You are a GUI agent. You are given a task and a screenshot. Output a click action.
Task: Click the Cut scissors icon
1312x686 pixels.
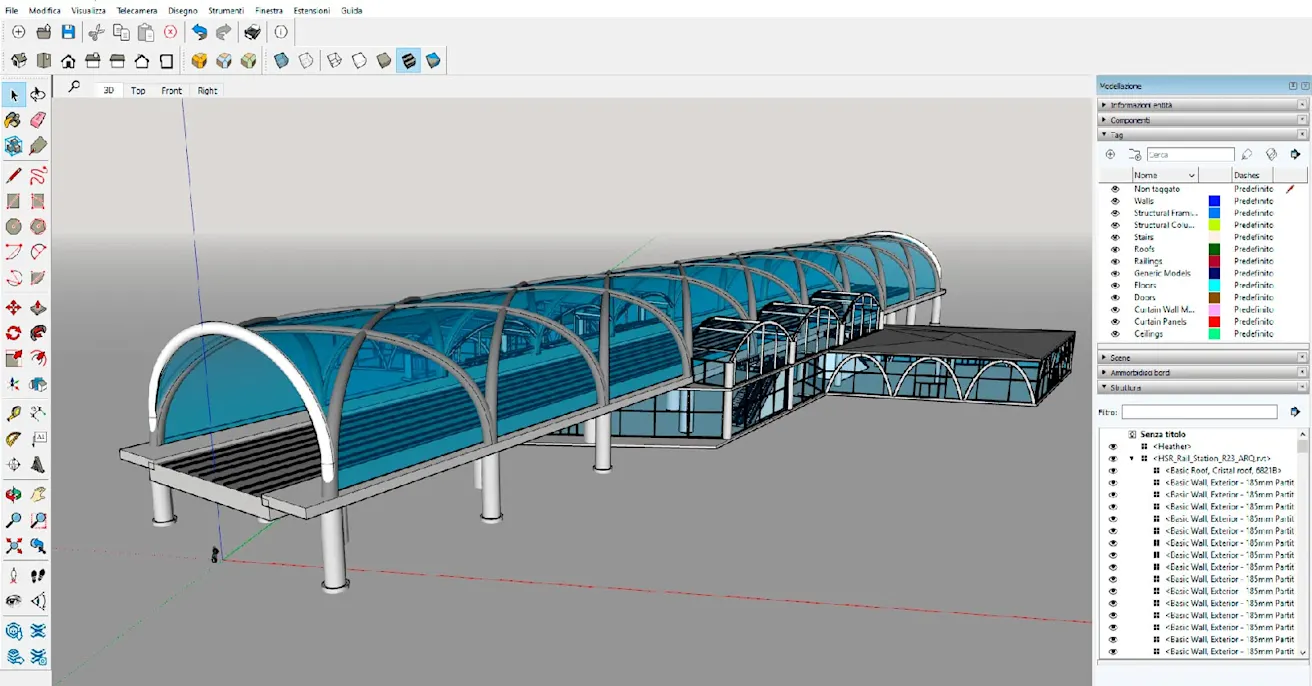point(97,32)
